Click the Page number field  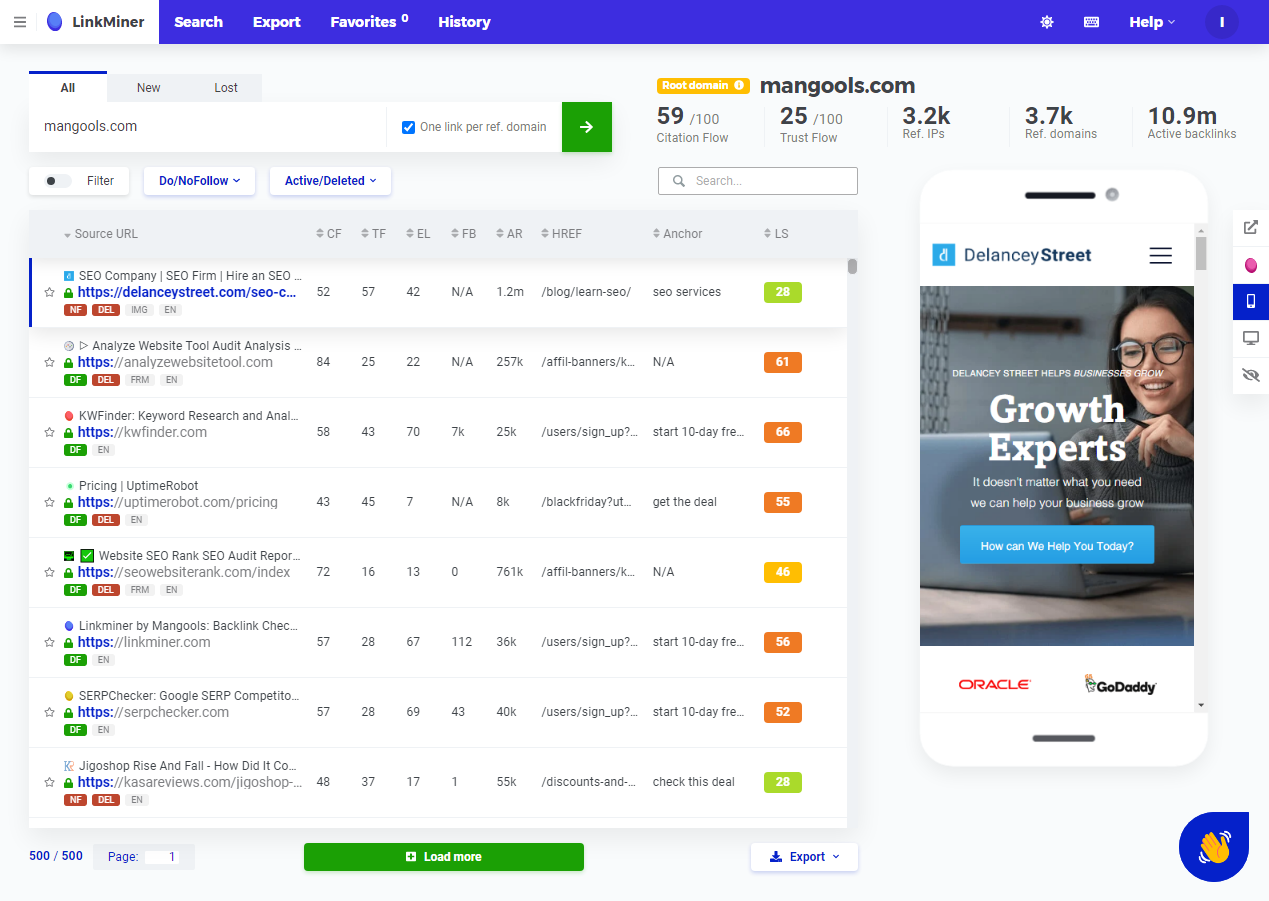pos(163,857)
